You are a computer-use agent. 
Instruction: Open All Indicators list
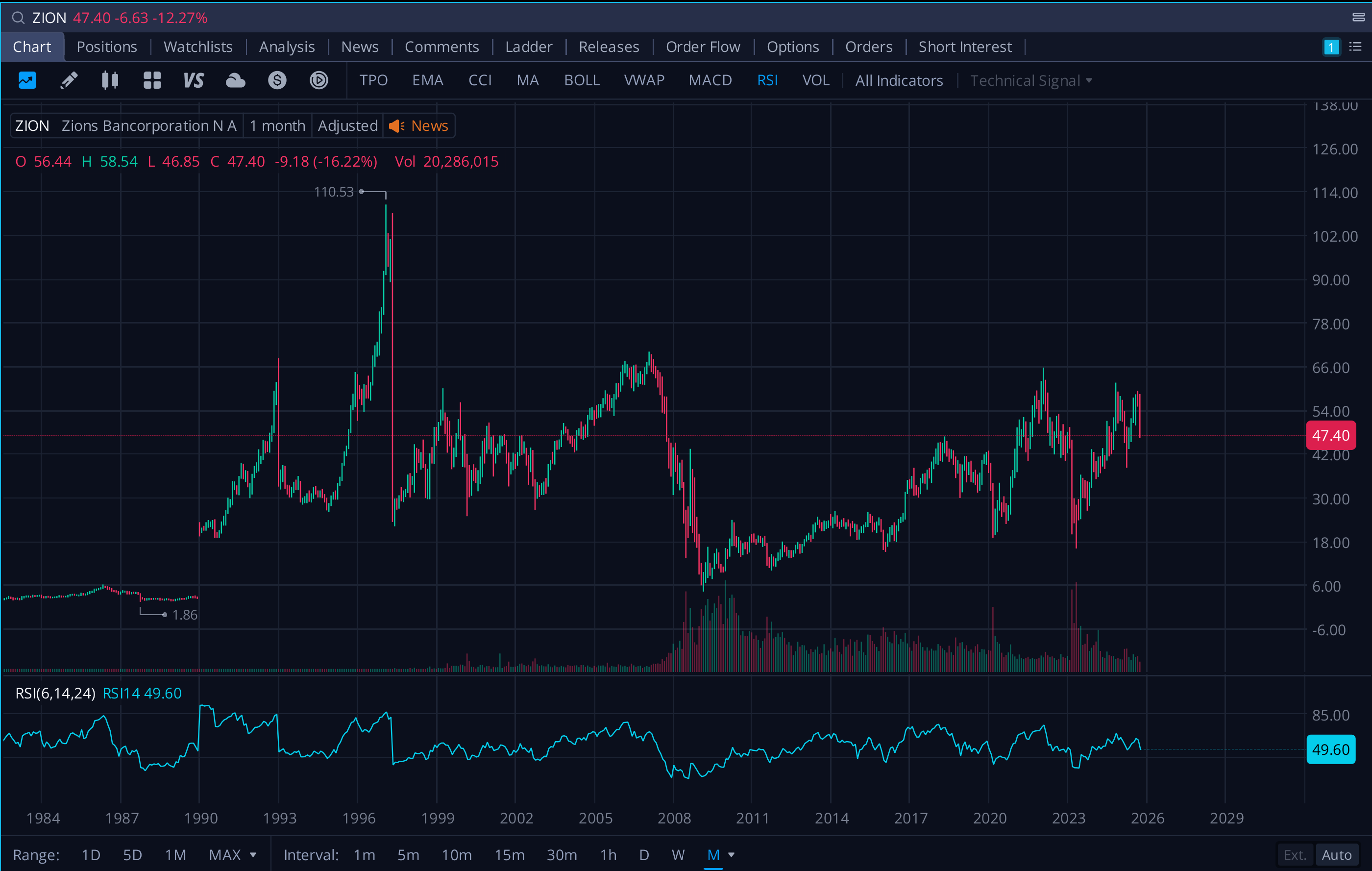pyautogui.click(x=899, y=80)
